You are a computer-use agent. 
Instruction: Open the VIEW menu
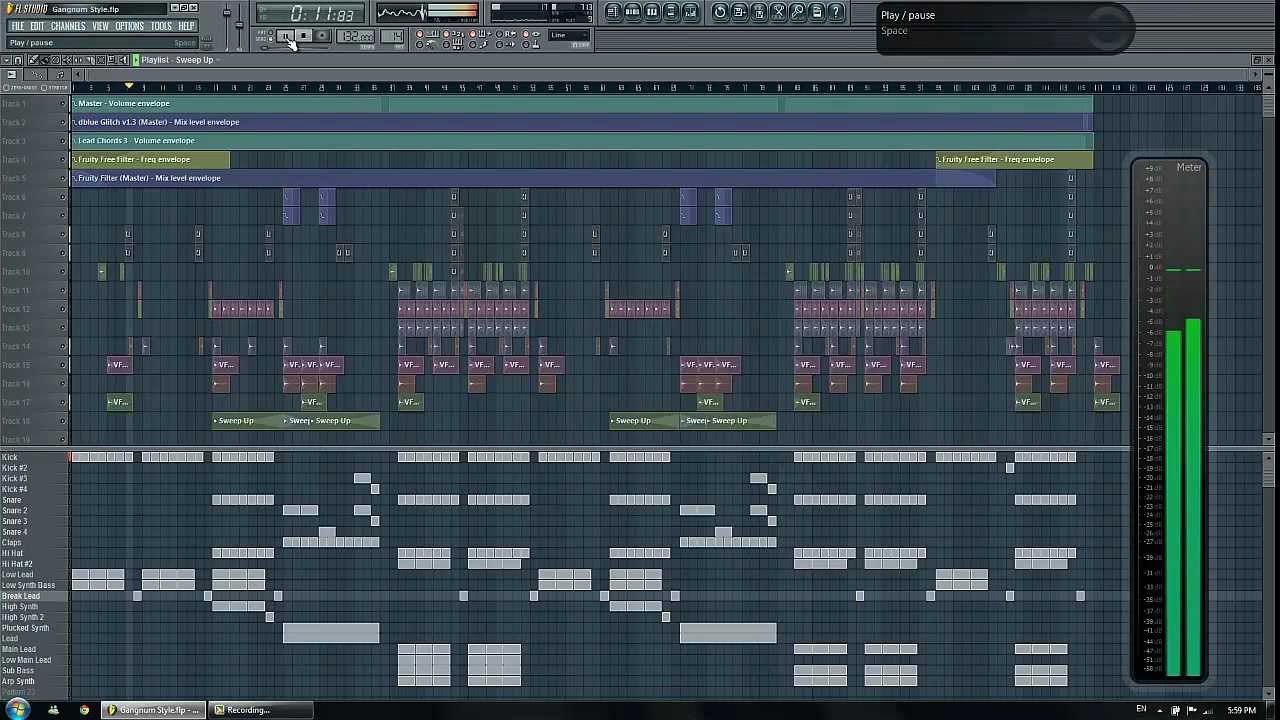(100, 26)
